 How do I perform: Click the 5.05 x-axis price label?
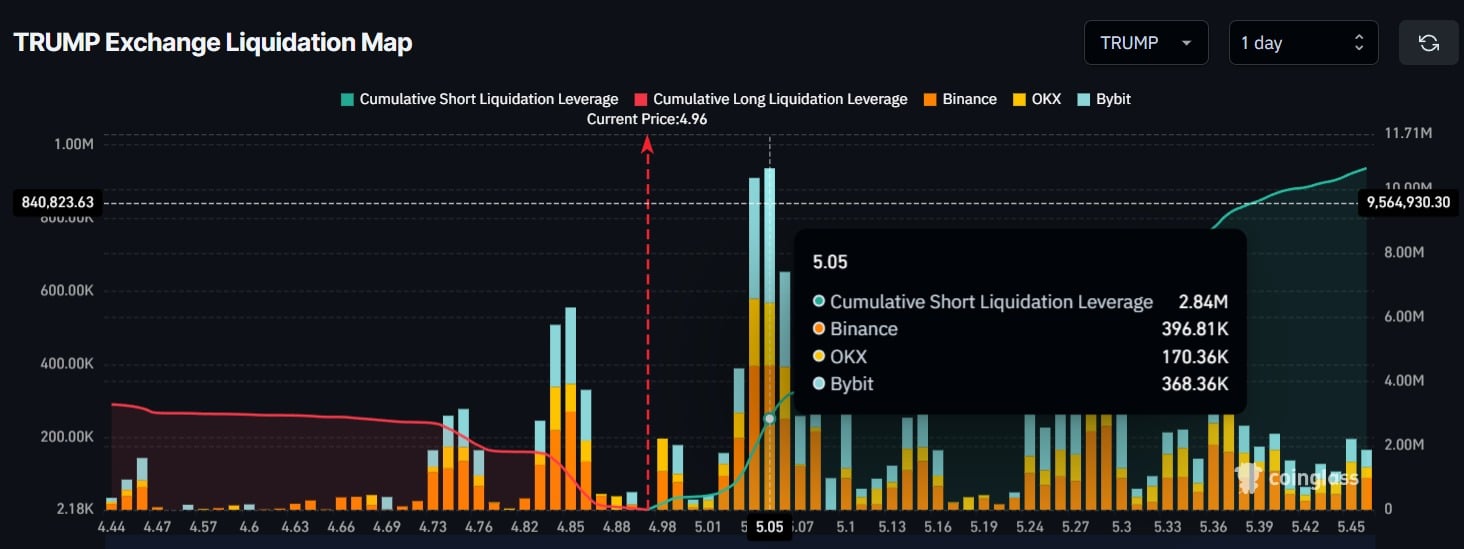click(769, 527)
